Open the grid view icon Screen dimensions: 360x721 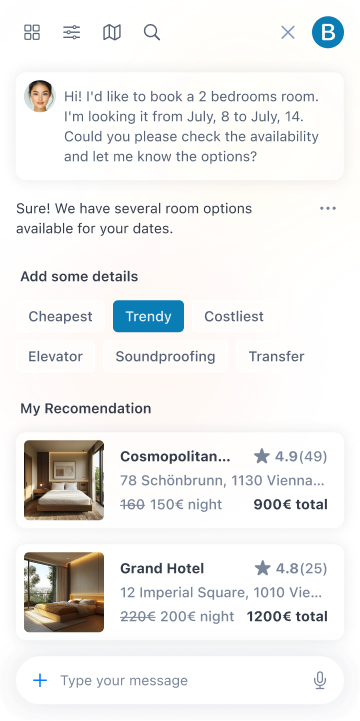tap(32, 33)
